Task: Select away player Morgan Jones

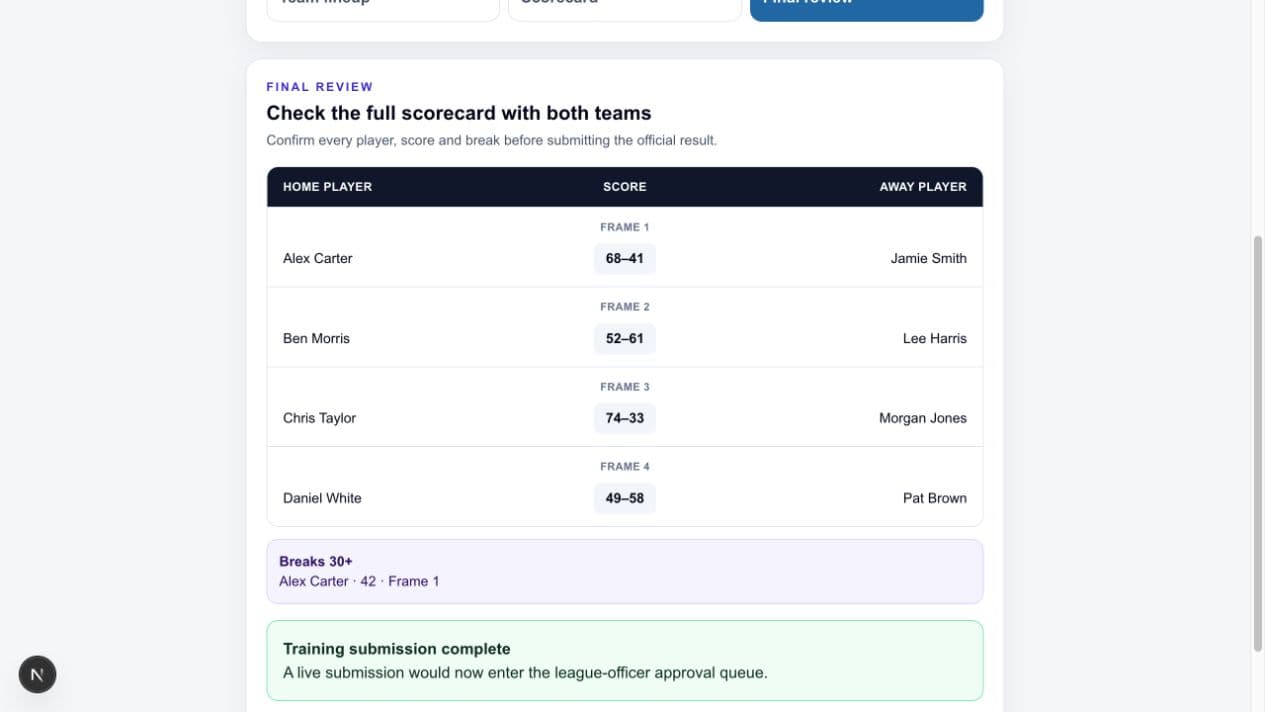Action: 923,418
